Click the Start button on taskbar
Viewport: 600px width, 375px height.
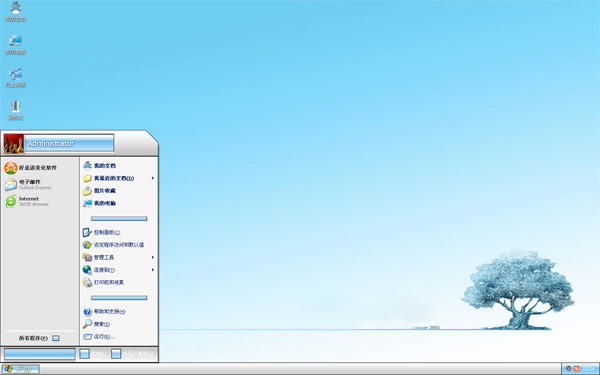point(20,369)
